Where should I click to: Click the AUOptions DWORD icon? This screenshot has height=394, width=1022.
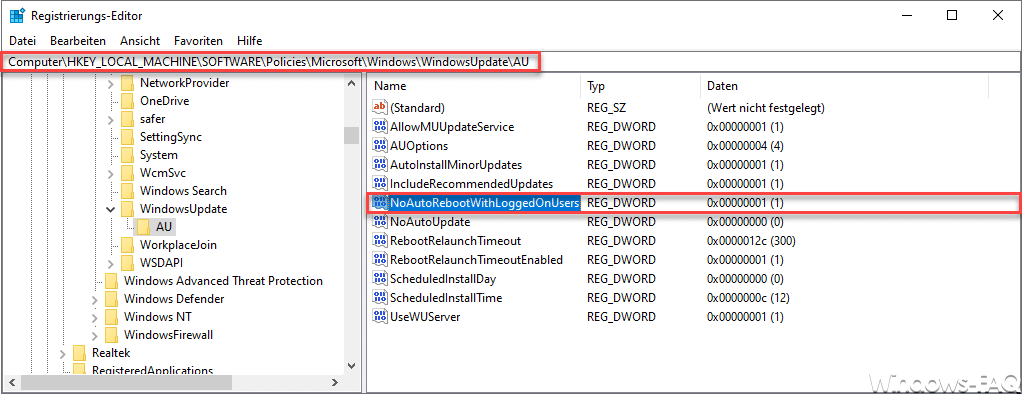[x=379, y=145]
